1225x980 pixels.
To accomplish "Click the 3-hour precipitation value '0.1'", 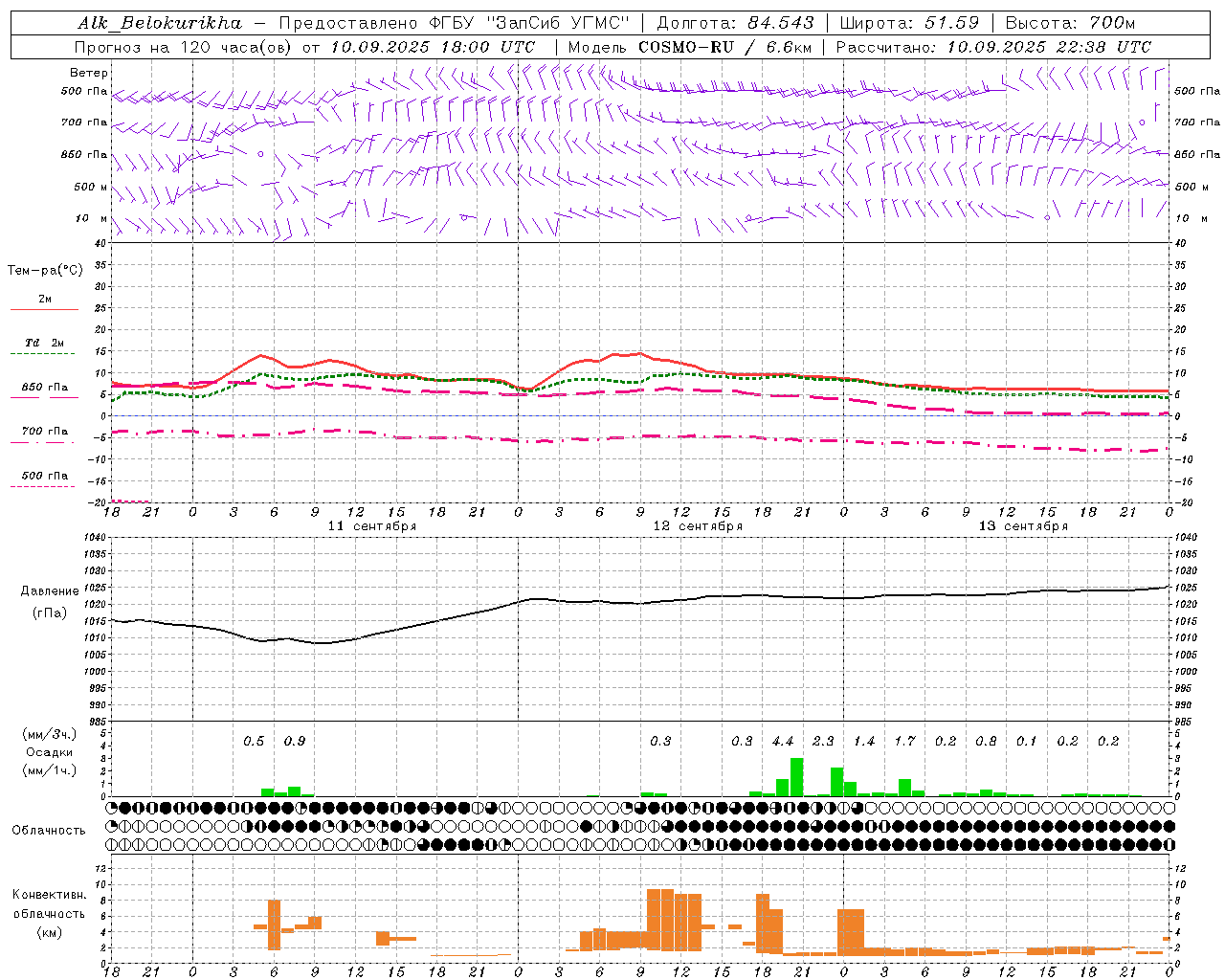I will (1027, 742).
